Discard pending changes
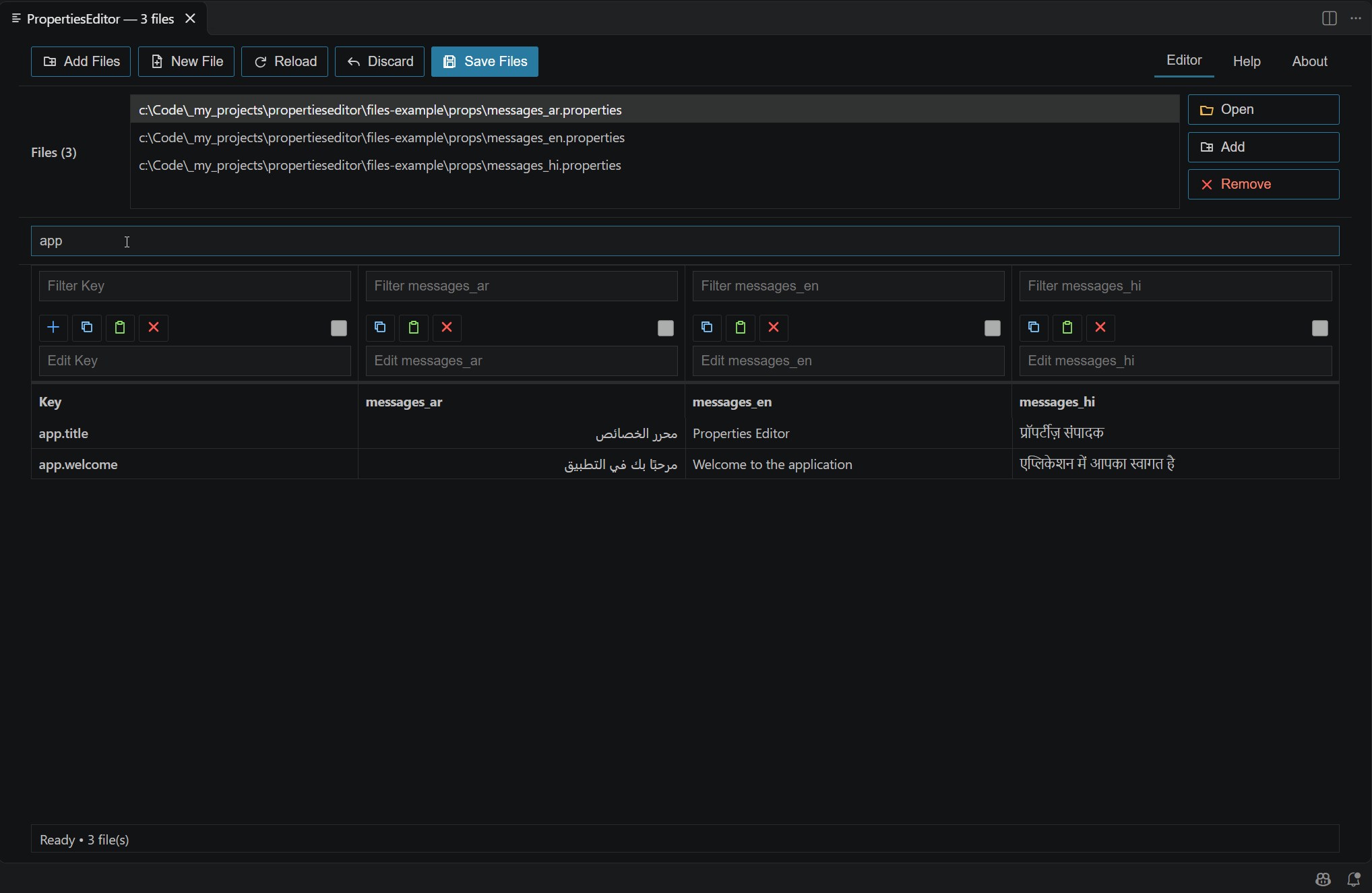Image resolution: width=1372 pixels, height=893 pixels. click(x=379, y=61)
